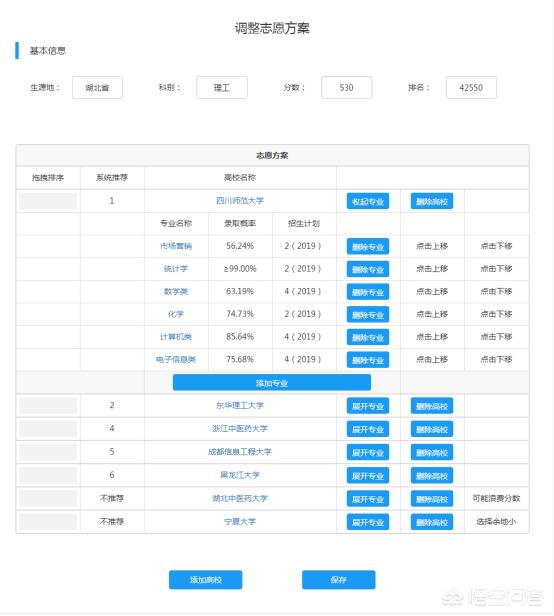Open the 电子信息类 major link
Image resolution: width=554 pixels, height=616 pixels.
[176, 359]
